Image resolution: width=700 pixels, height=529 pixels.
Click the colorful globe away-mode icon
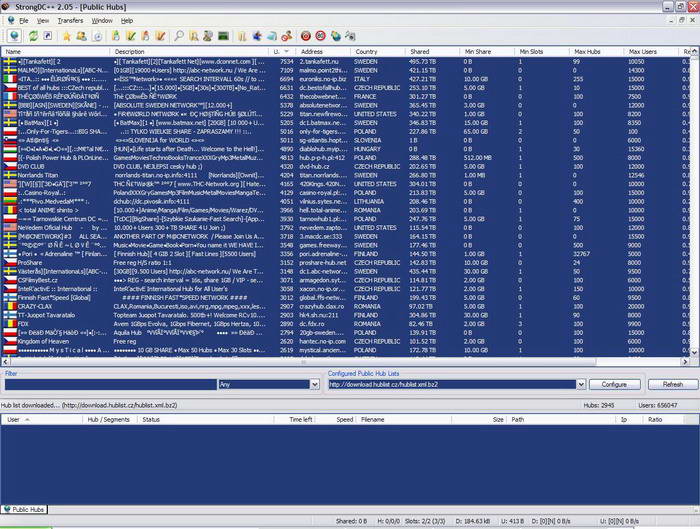point(335,36)
